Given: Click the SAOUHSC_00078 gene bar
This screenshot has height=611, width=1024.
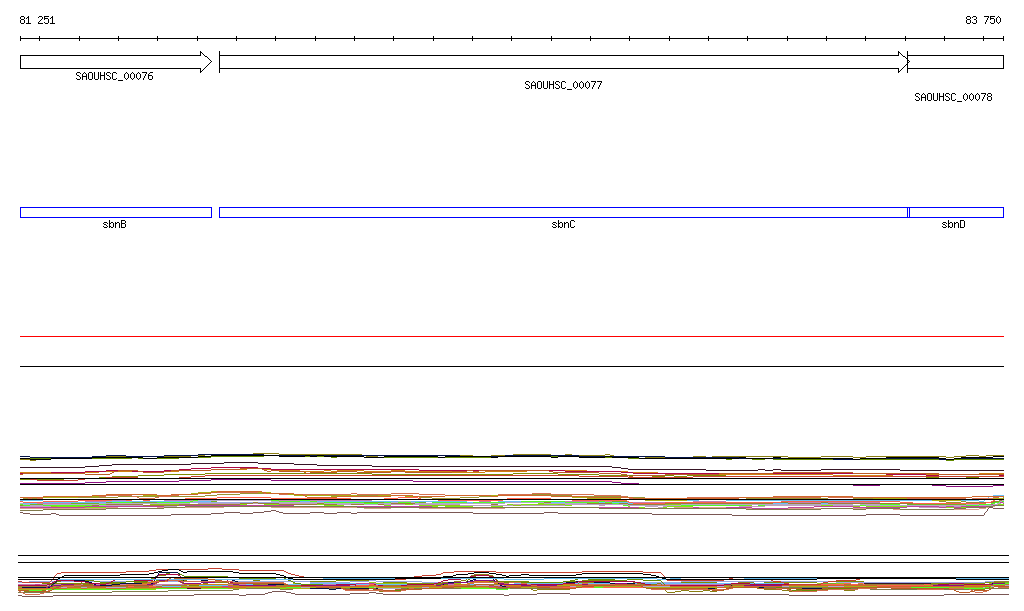Looking at the screenshot, I should pos(956,62).
